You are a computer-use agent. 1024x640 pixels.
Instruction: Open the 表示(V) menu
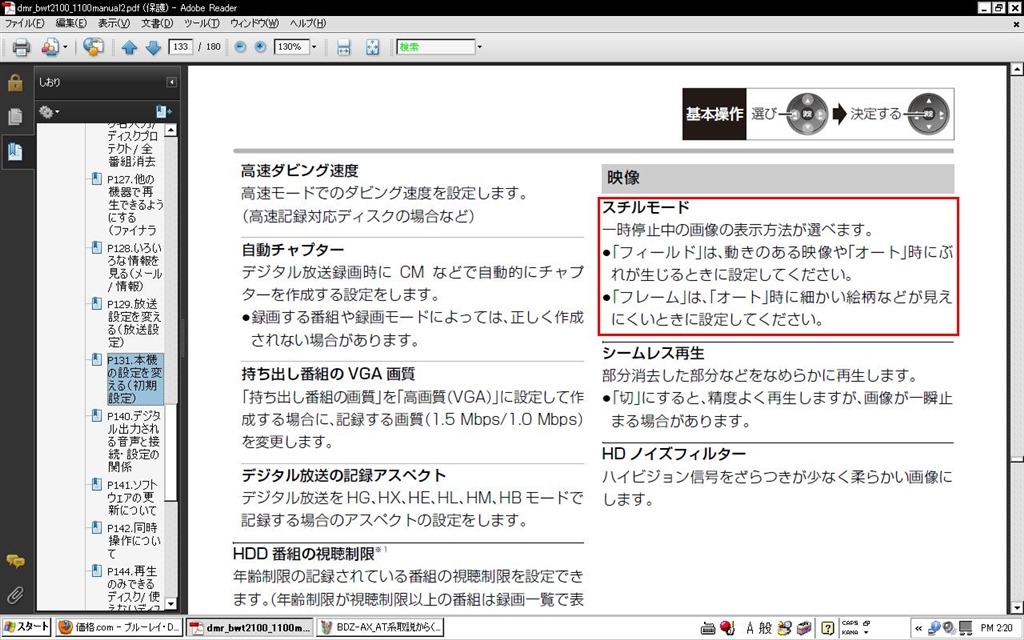(114, 24)
